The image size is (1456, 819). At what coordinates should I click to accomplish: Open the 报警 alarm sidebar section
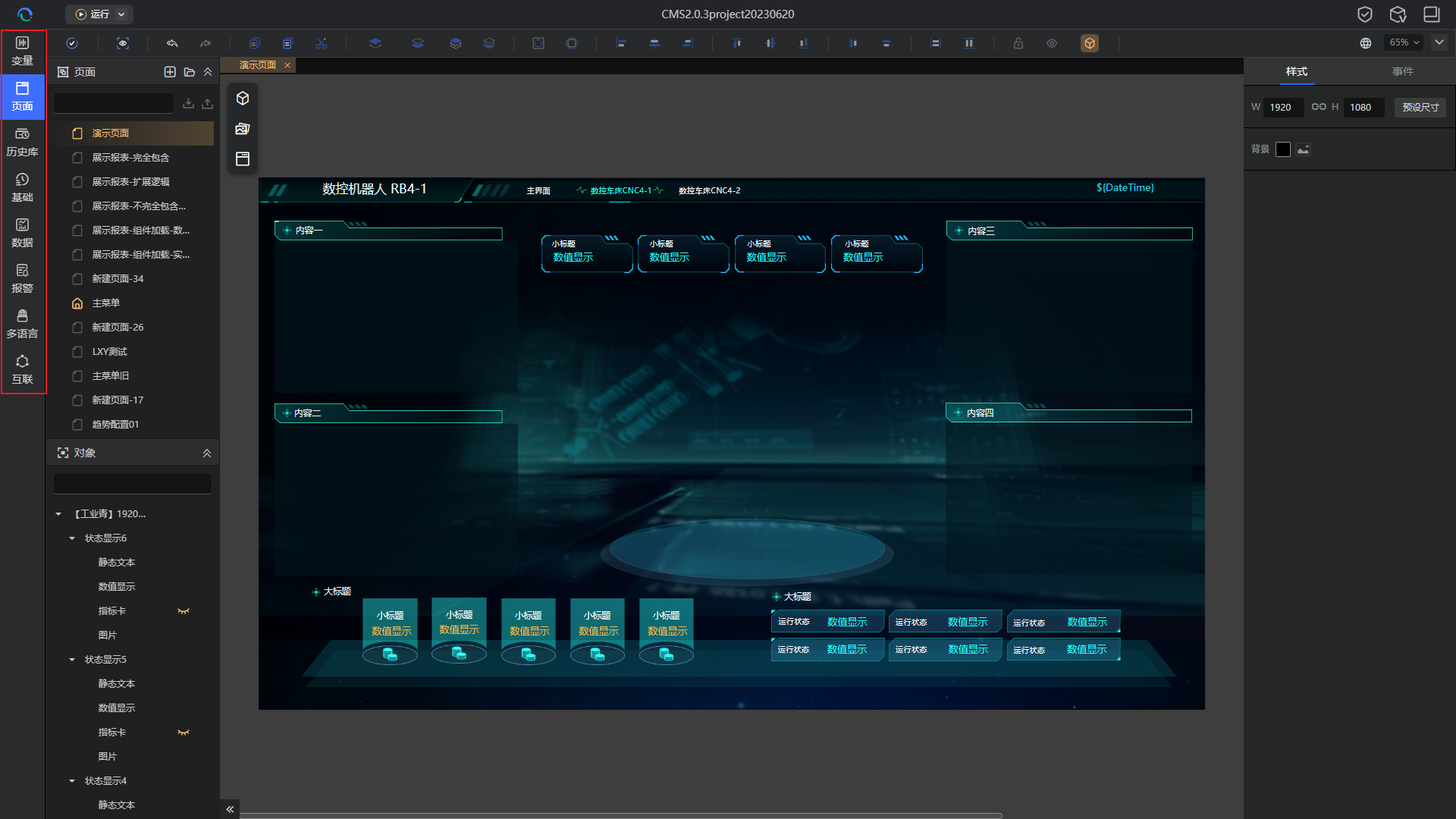tap(23, 278)
